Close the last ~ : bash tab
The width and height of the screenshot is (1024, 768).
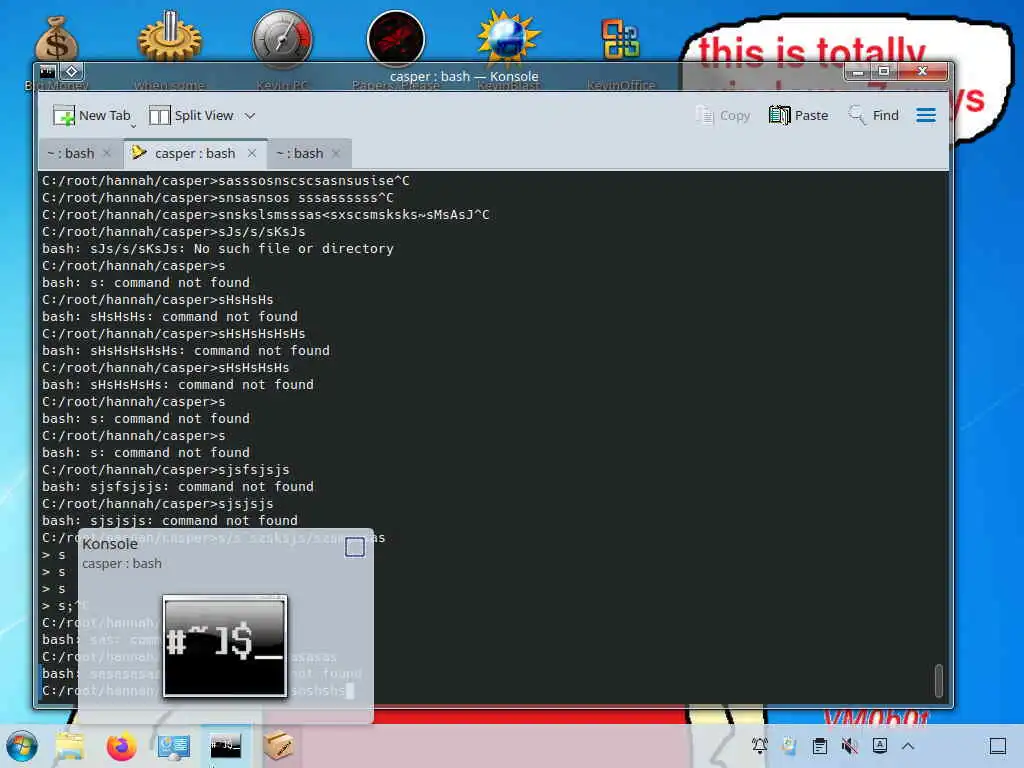[x=336, y=153]
